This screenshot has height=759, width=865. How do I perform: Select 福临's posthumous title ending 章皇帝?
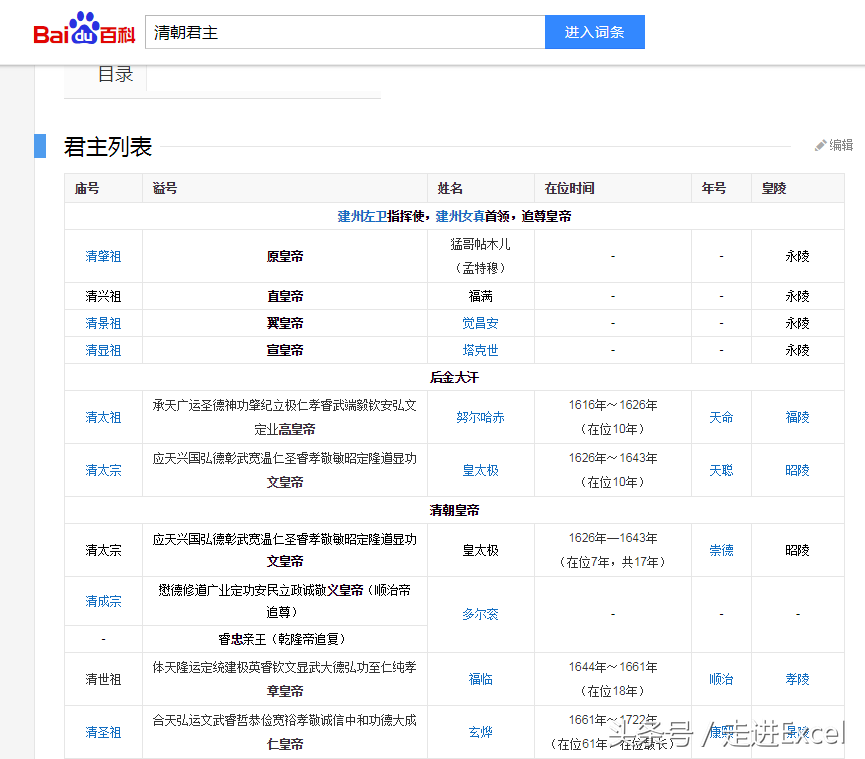285,679
